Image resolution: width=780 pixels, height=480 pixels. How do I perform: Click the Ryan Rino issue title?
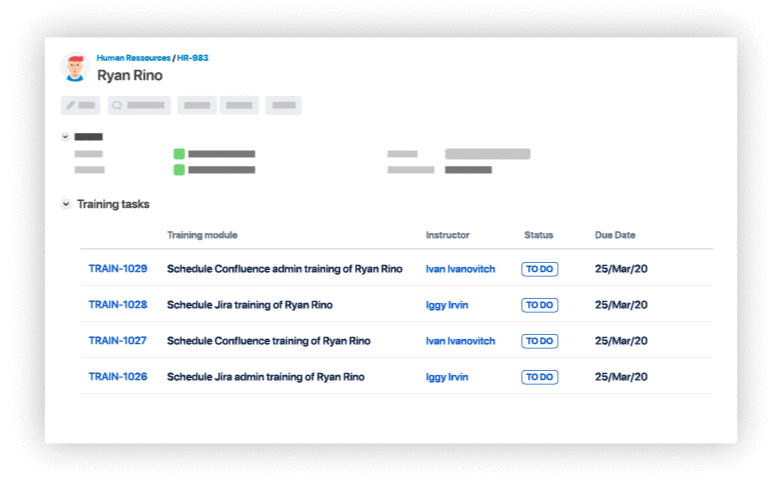(130, 76)
